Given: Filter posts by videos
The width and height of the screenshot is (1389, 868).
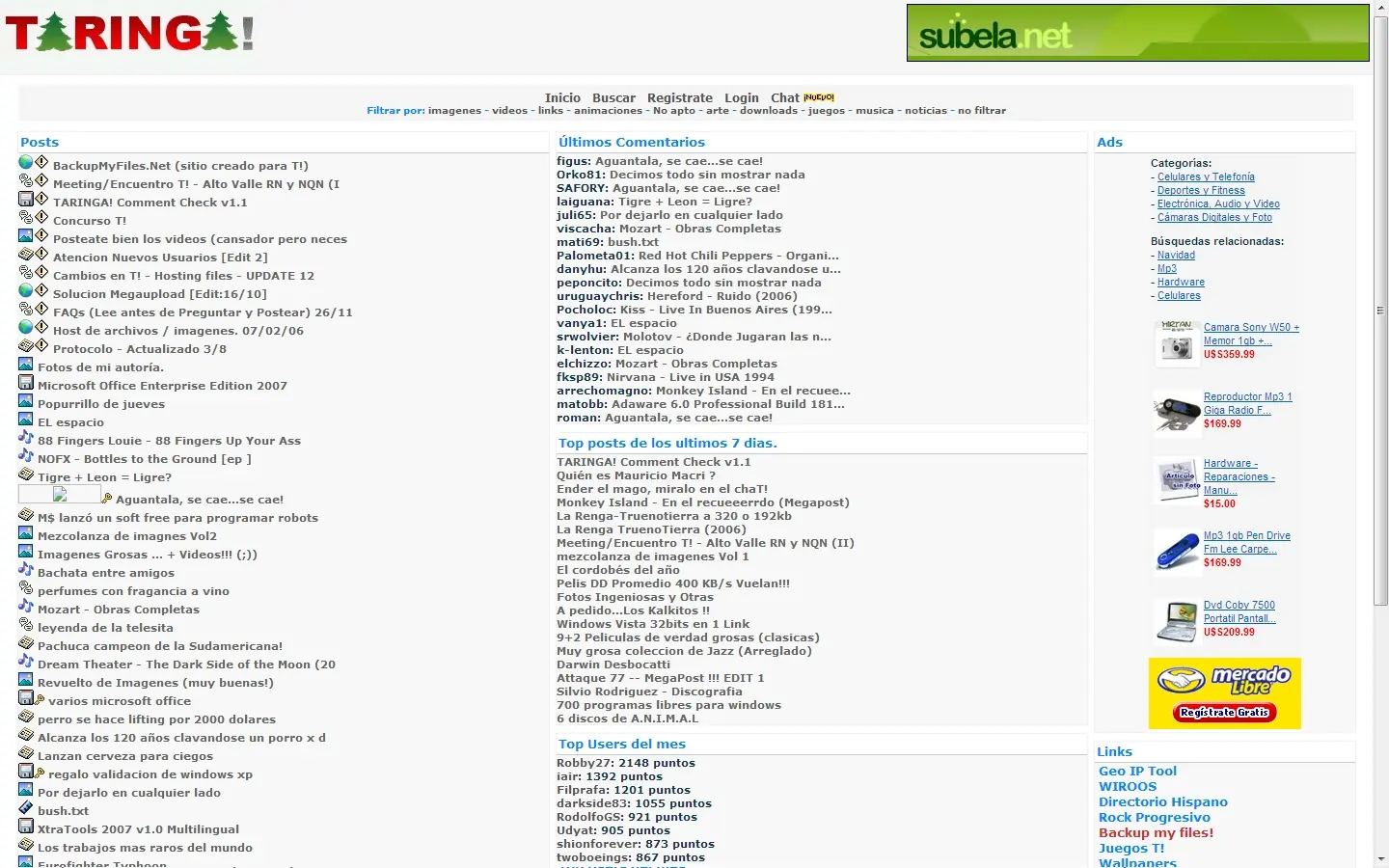Looking at the screenshot, I should (509, 111).
